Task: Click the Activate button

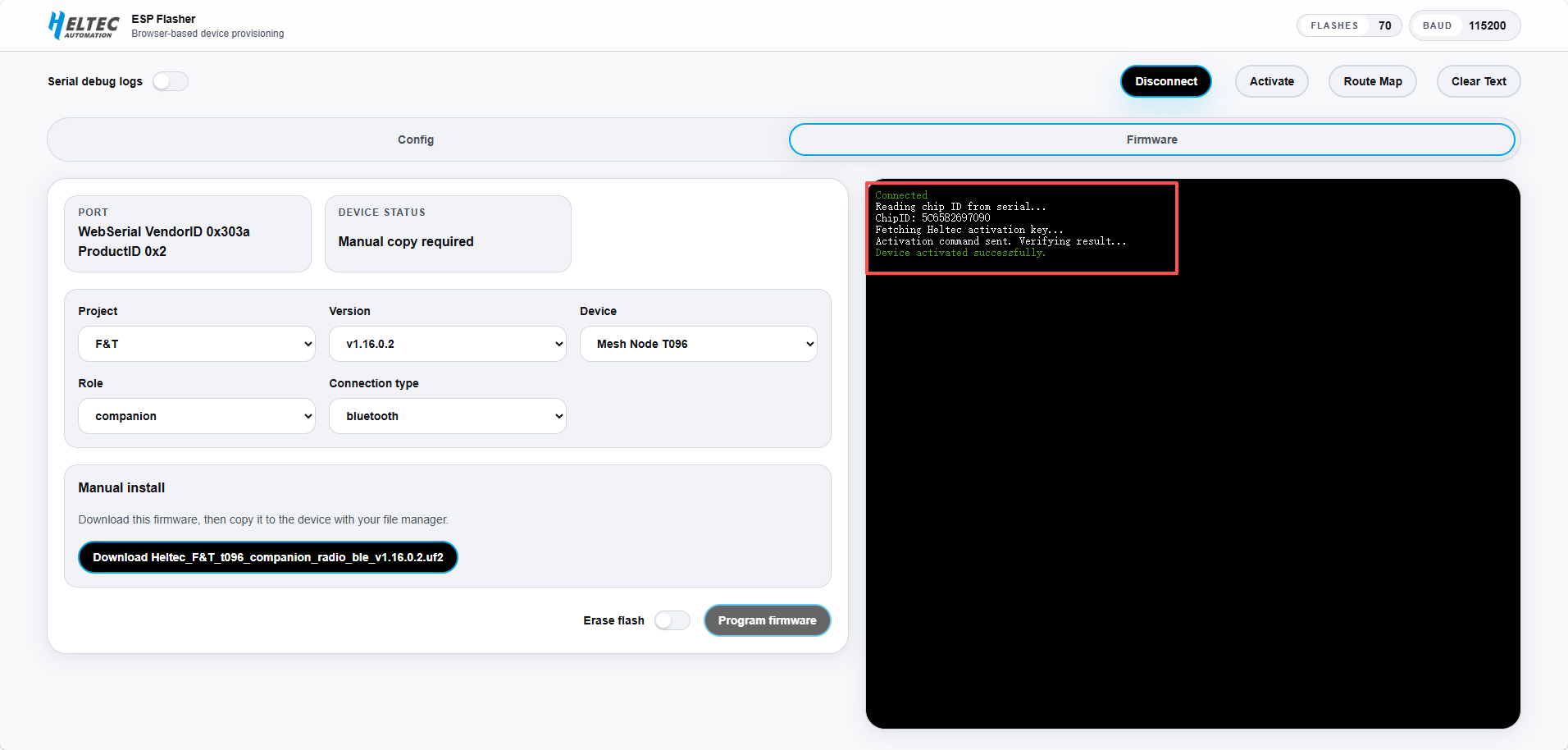Action: pos(1272,81)
